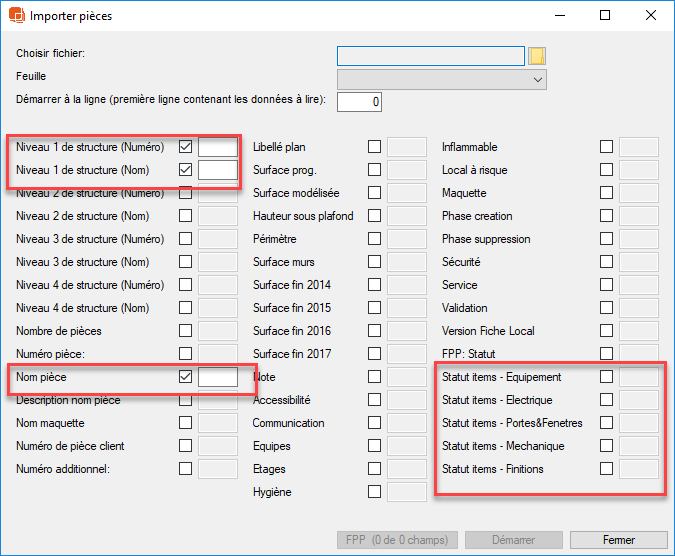Image resolution: width=675 pixels, height=556 pixels.
Task: Uncheck Niveau 1 de structure (Numéro) checkbox
Action: tap(185, 147)
